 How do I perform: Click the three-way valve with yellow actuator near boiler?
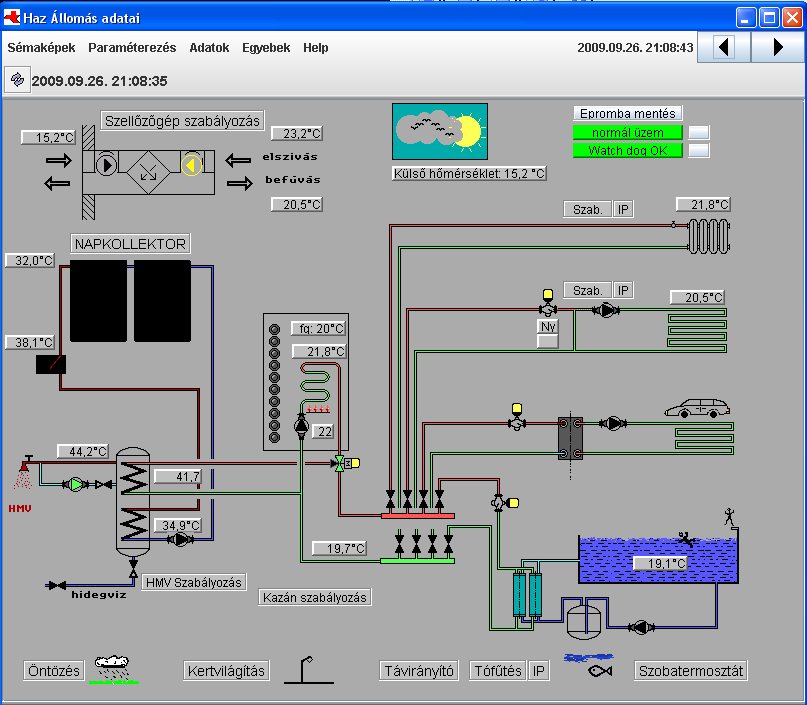[x=345, y=463]
